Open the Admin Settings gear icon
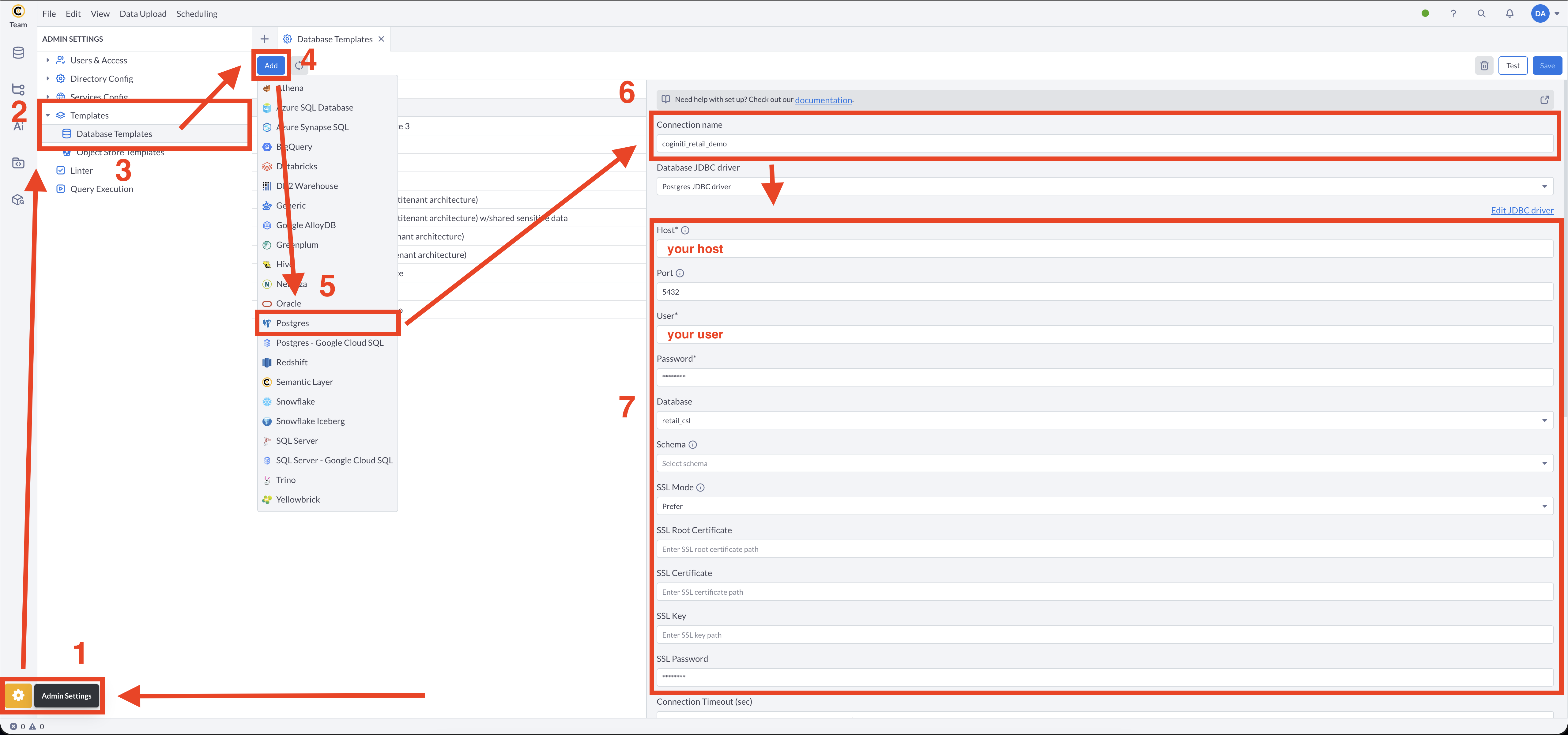1568x735 pixels. [18, 695]
